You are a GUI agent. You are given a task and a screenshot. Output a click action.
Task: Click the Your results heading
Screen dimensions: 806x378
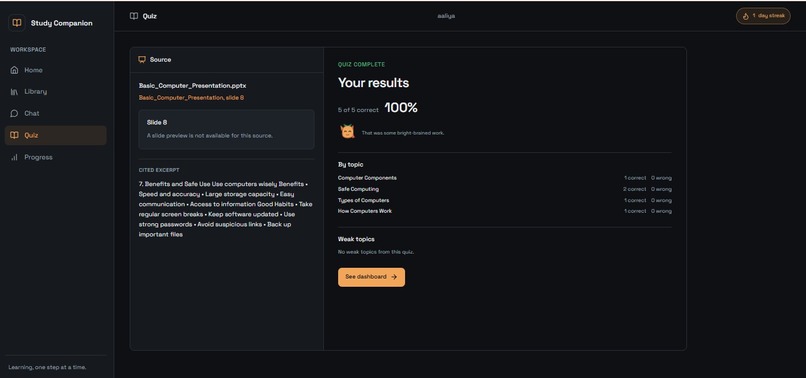point(374,83)
